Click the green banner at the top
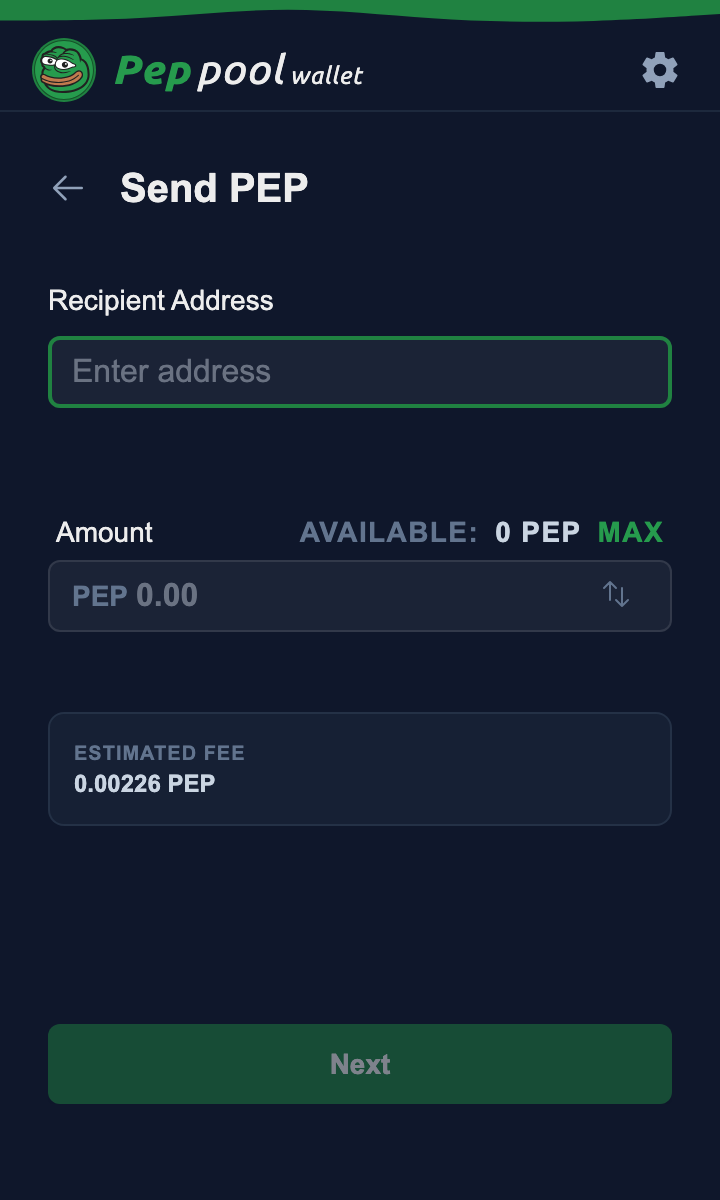The height and width of the screenshot is (1200, 720). tap(360, 8)
